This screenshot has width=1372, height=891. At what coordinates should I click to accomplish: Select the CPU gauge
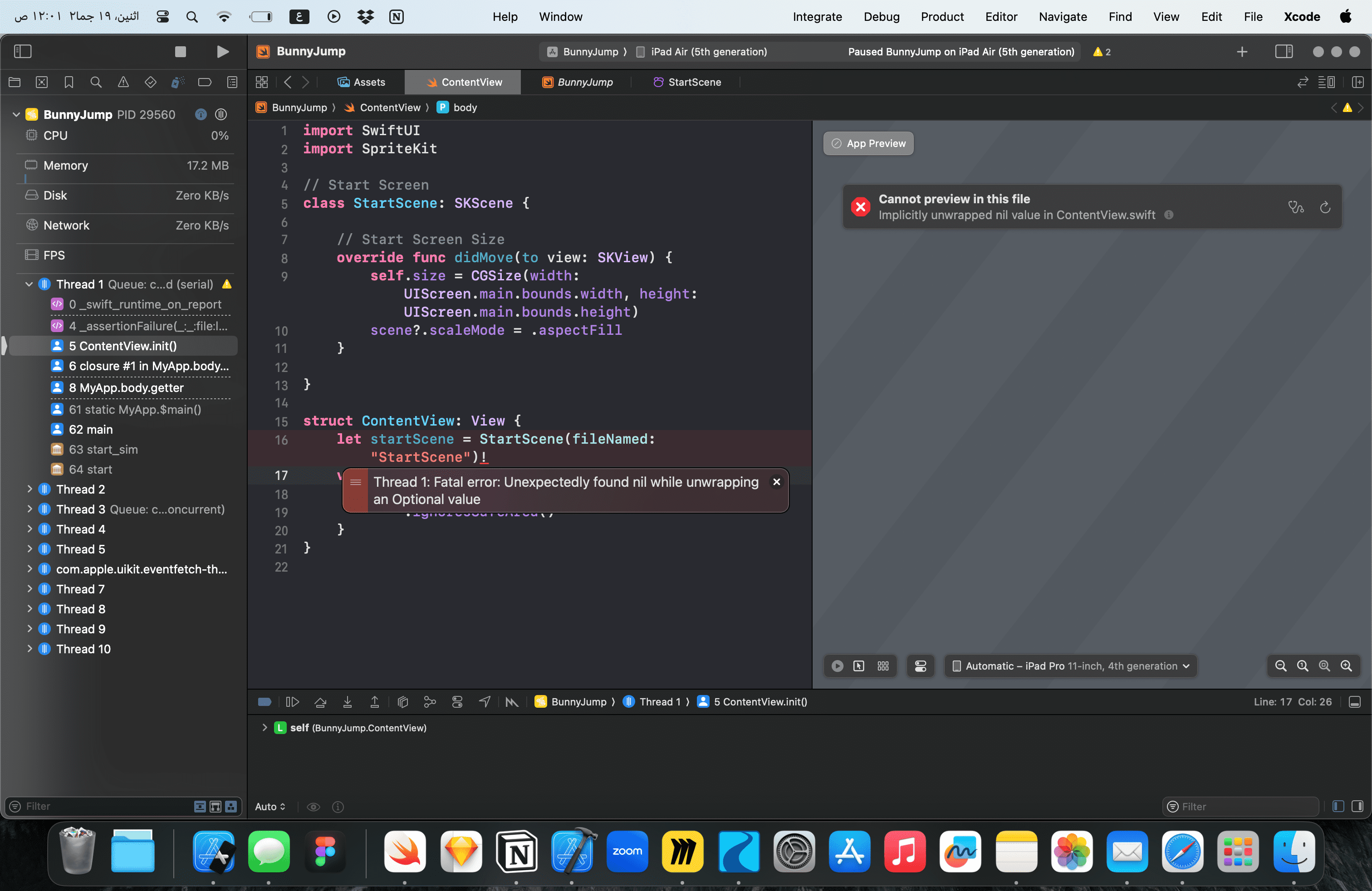(x=126, y=136)
